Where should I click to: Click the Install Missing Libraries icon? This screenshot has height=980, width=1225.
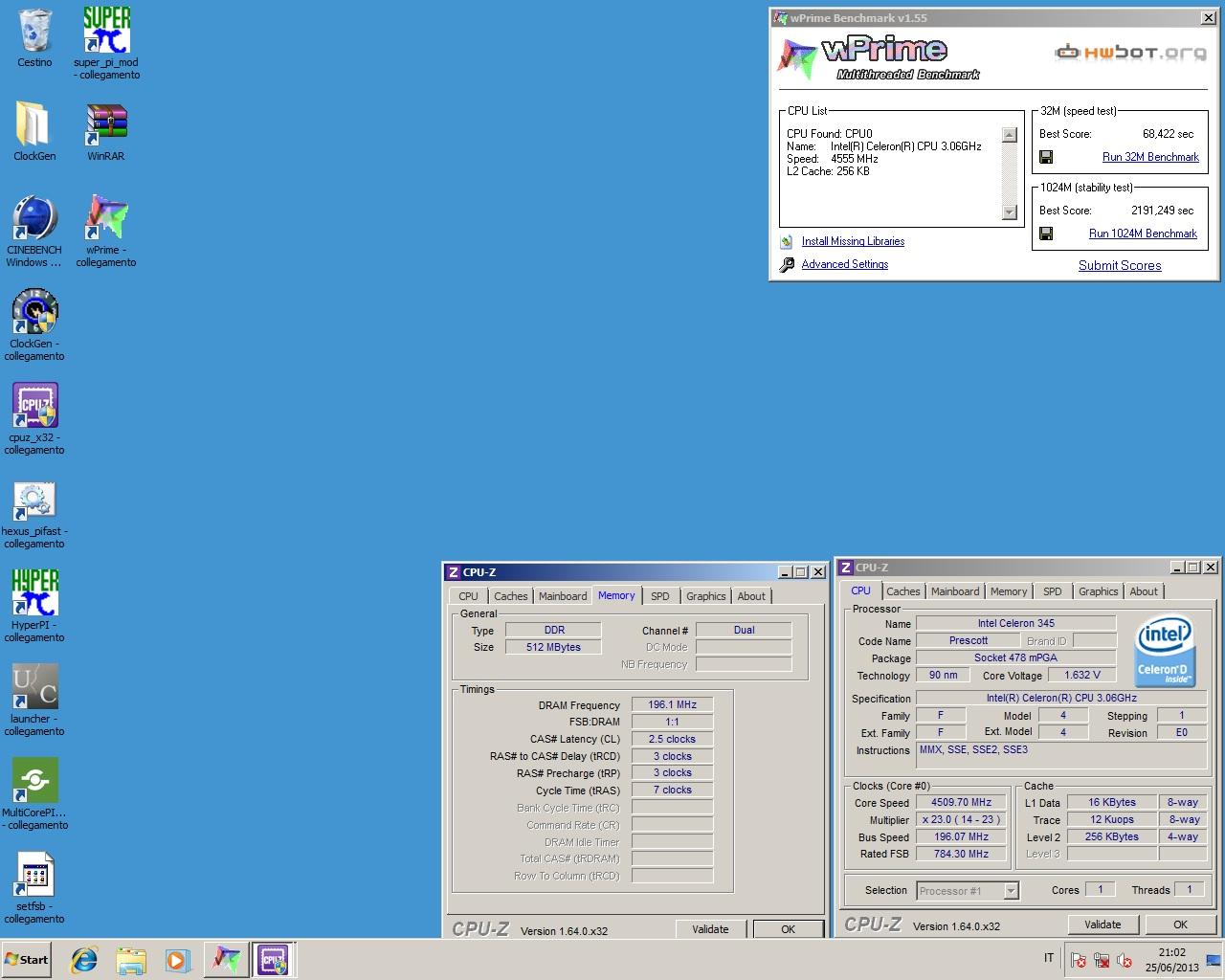point(787,242)
